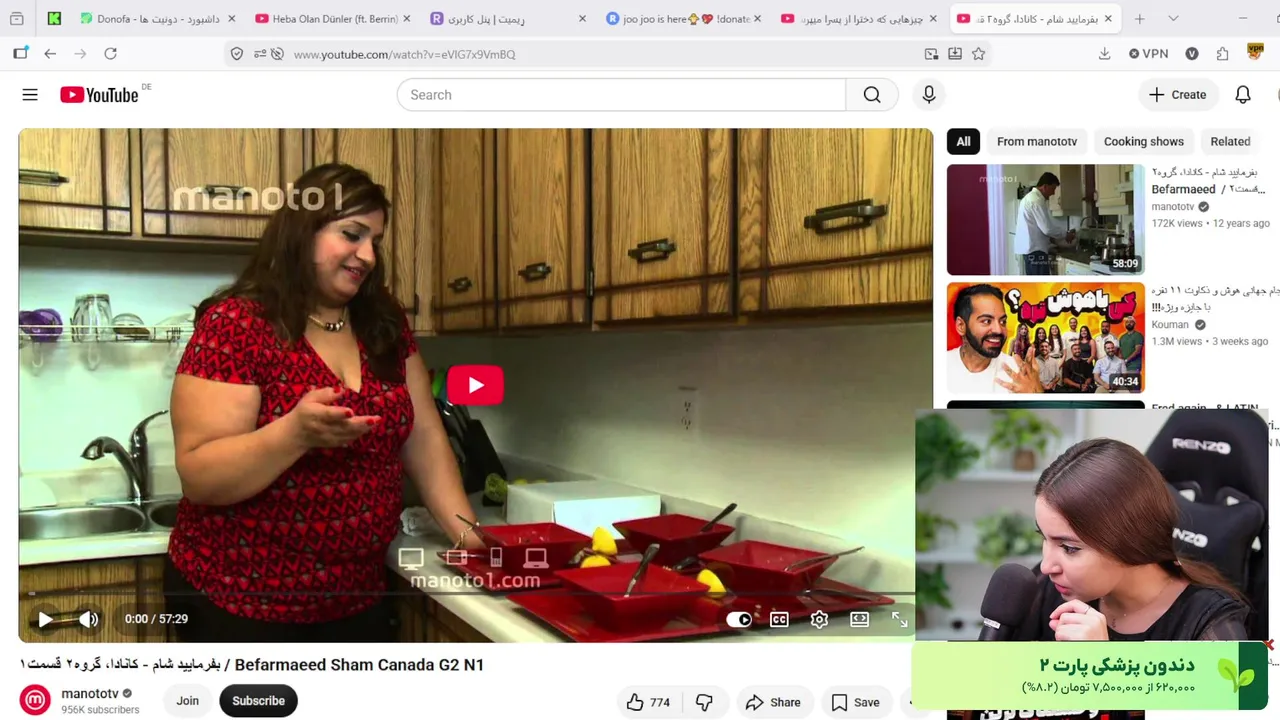
Task: Open the sidebar panel icon by the back button
Action: 20,54
